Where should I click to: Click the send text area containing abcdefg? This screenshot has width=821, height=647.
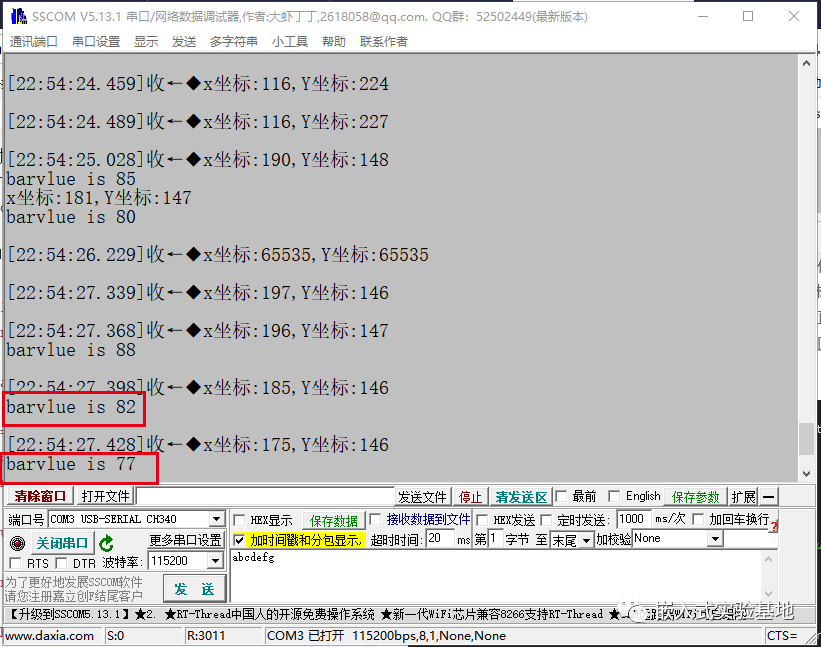coord(496,576)
